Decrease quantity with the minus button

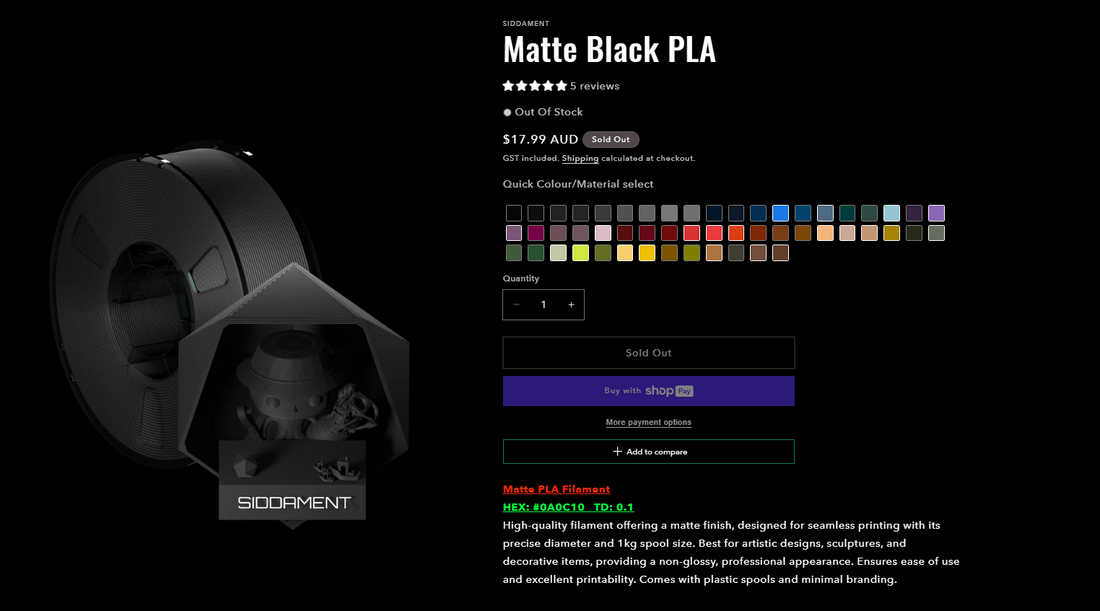point(517,304)
